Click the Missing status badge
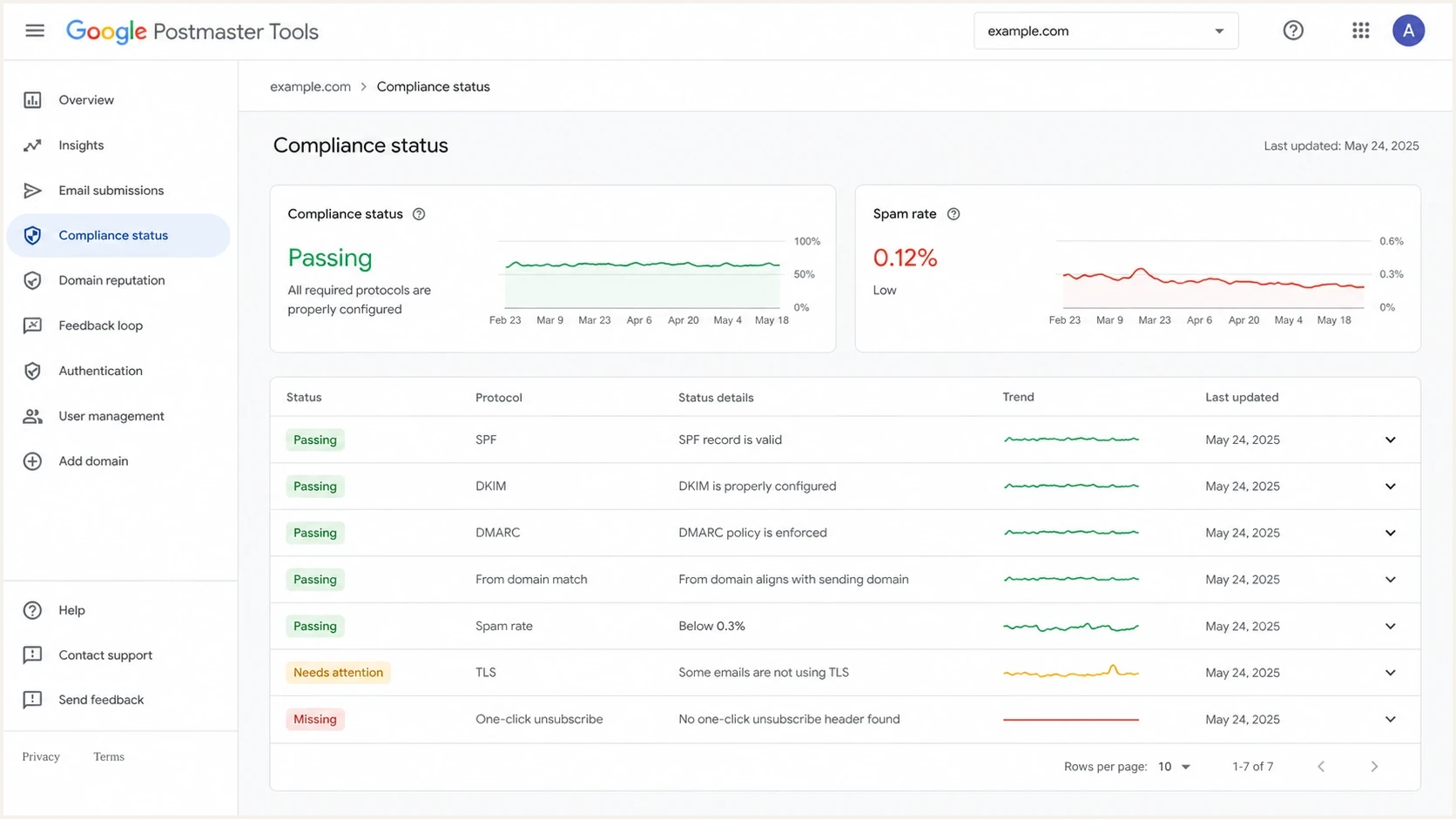This screenshot has width=1456, height=819. [314, 720]
